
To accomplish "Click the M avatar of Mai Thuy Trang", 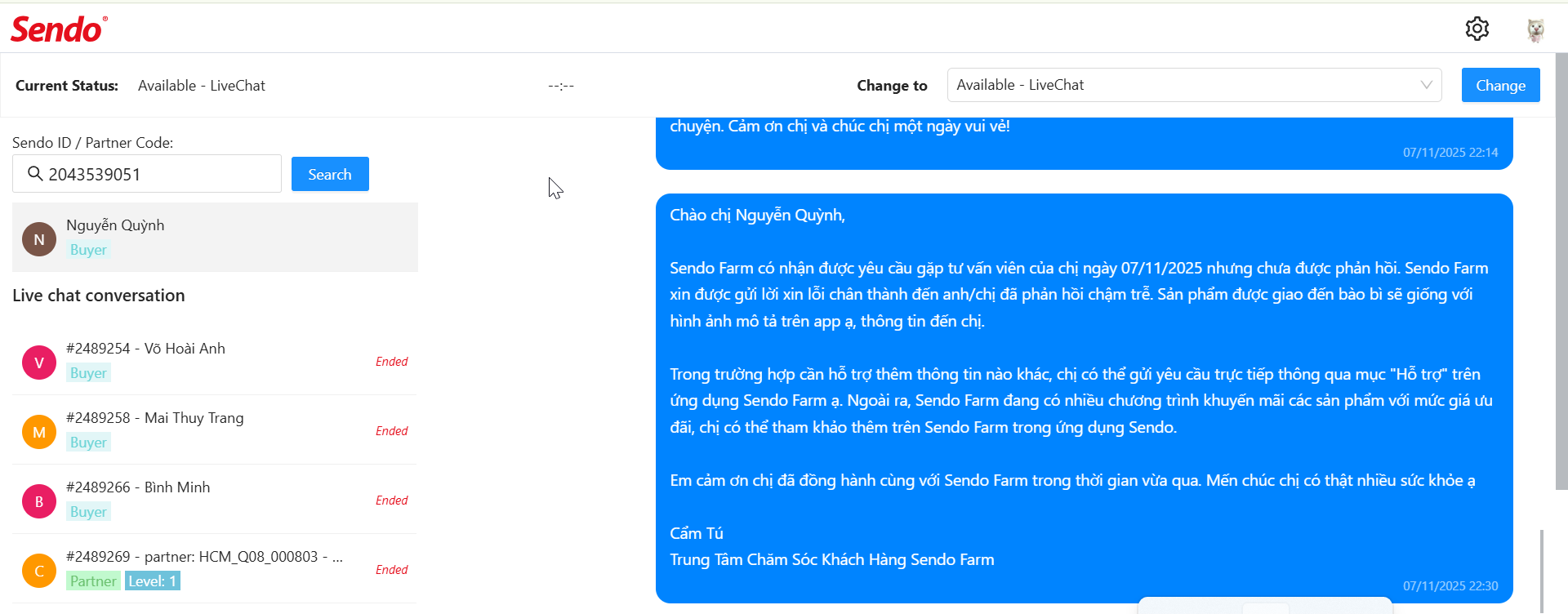I will 39,432.
